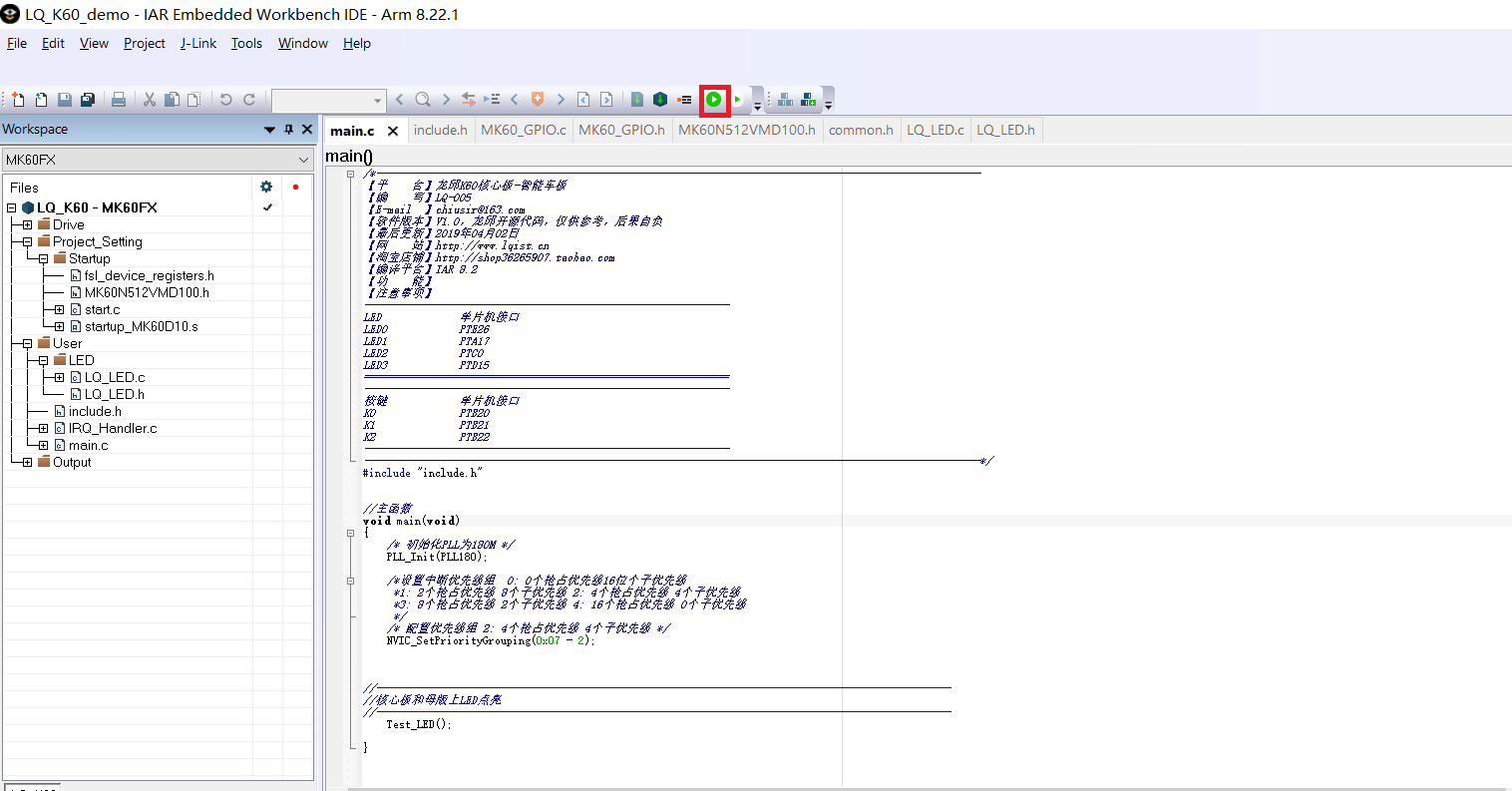The height and width of the screenshot is (791, 1512).
Task: Click the Replace swap-arrows icon
Action: point(469,99)
